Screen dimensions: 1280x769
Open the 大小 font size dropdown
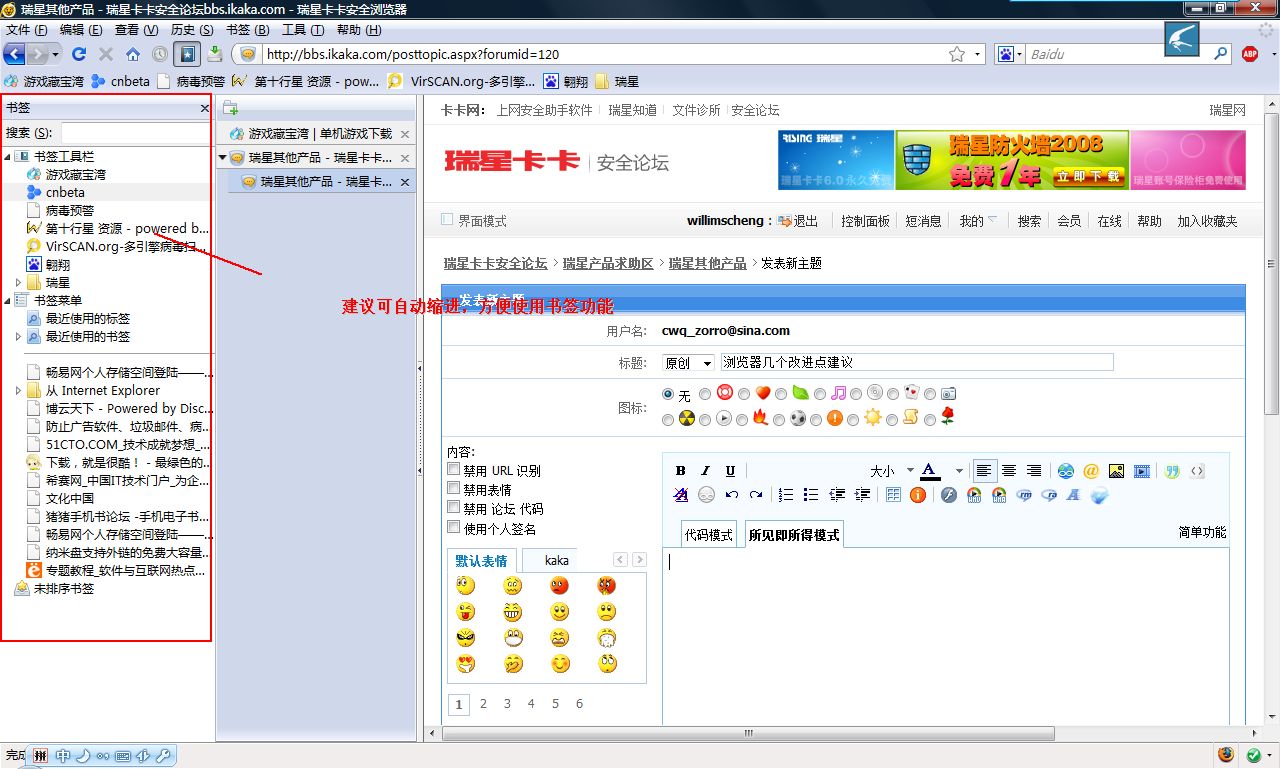tap(892, 471)
